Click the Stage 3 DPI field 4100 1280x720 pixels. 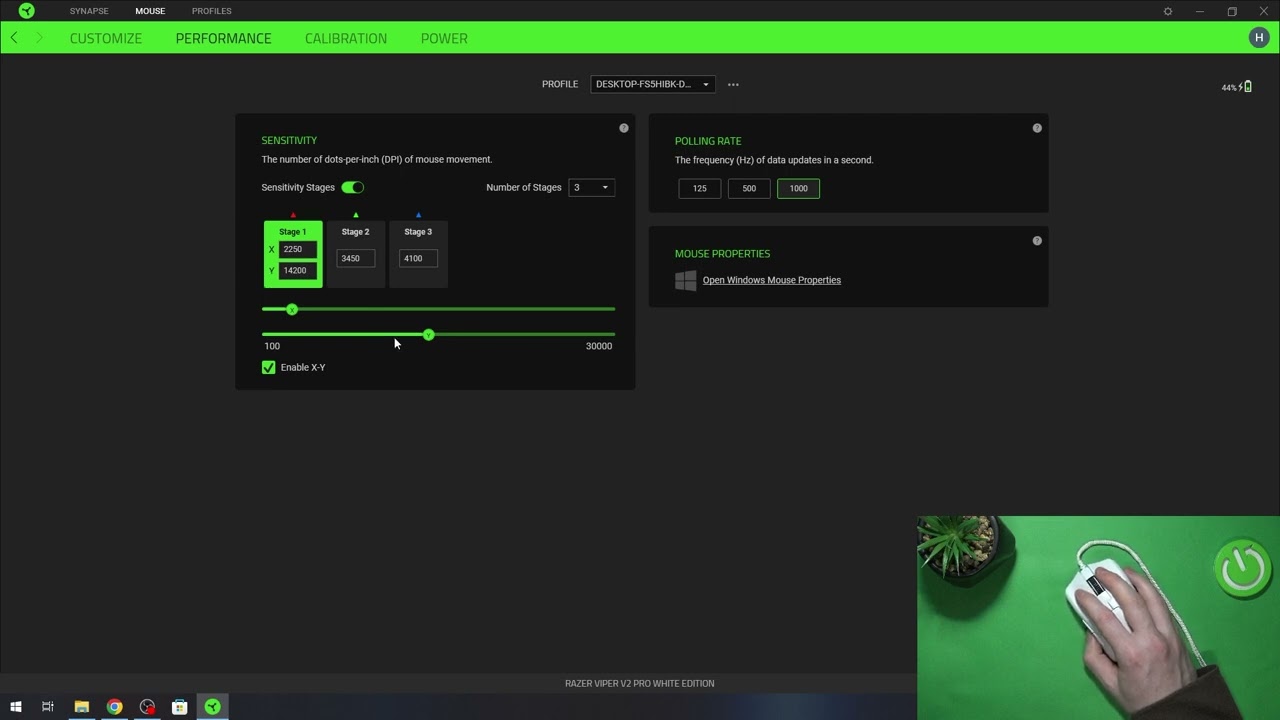pyautogui.click(x=418, y=258)
